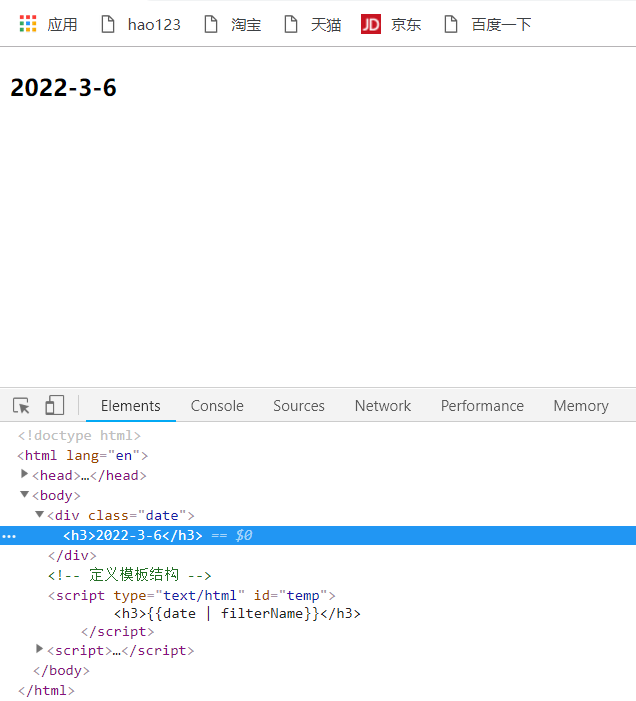Switch to the Console tab
636x701 pixels.
(x=217, y=406)
